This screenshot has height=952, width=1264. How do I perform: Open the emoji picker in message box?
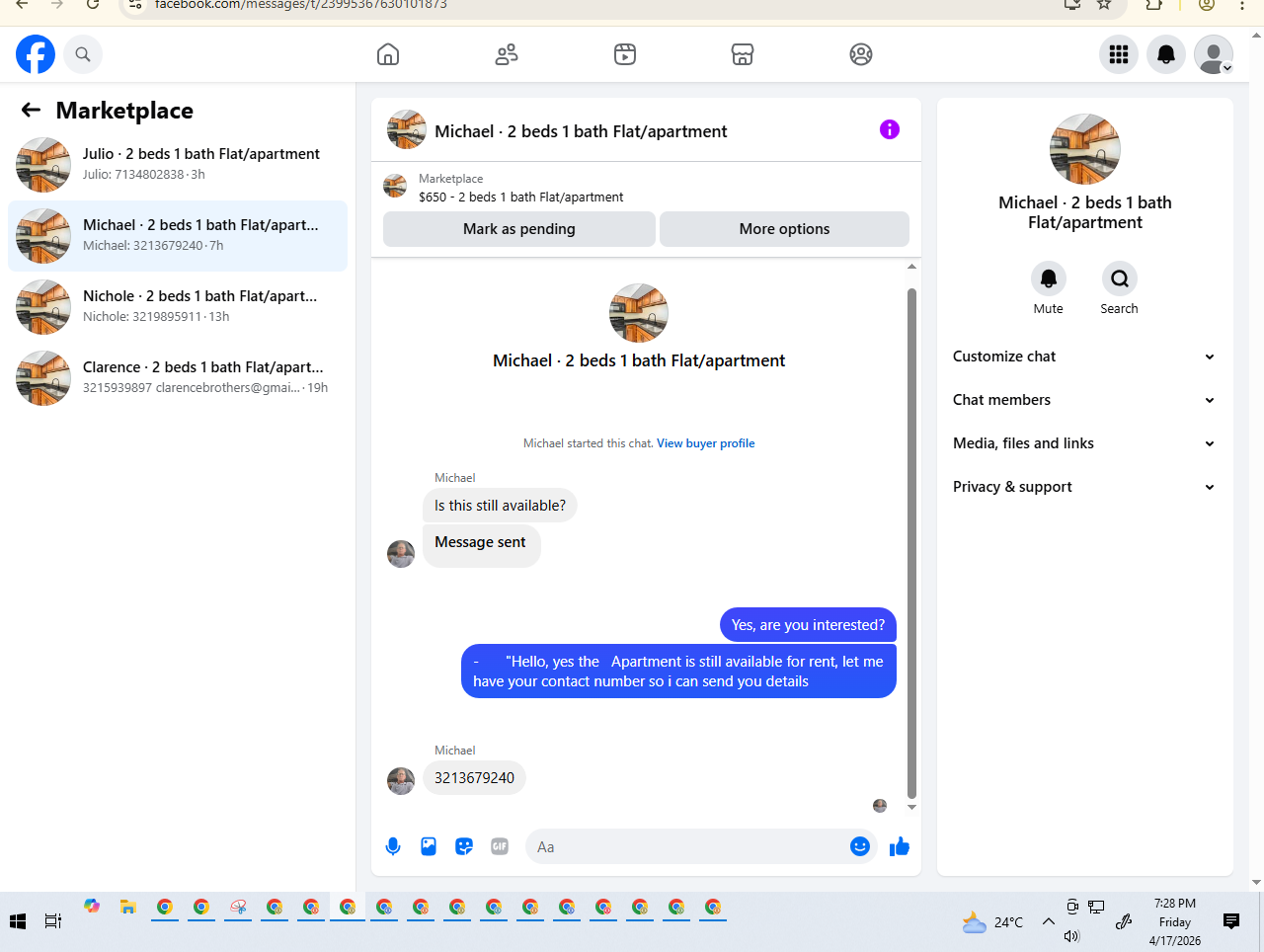point(860,846)
